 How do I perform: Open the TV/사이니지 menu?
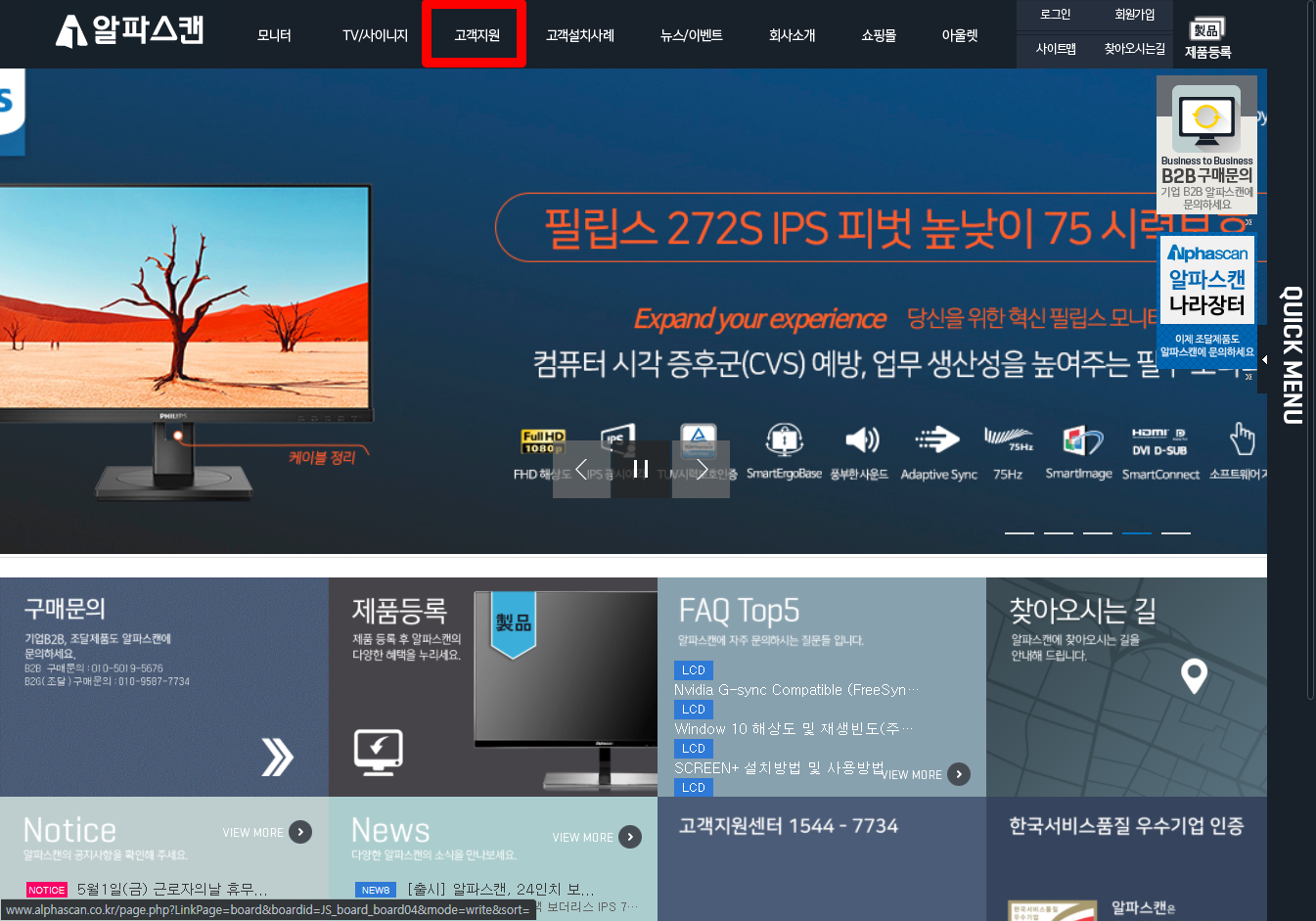coord(375,35)
